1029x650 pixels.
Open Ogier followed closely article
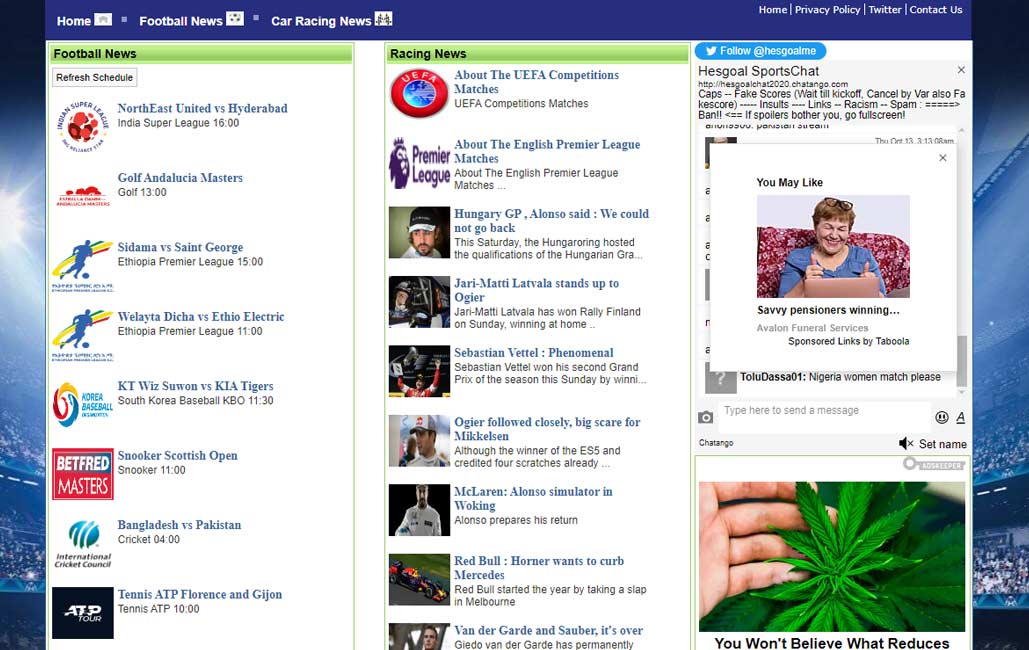click(x=547, y=429)
